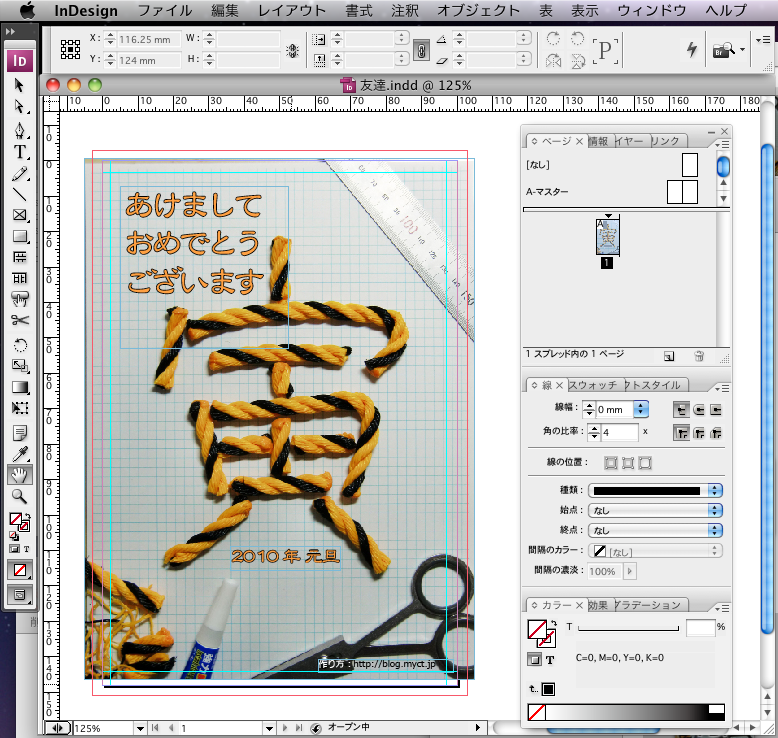Select the Line tool
The image size is (778, 738).
pos(19,193)
